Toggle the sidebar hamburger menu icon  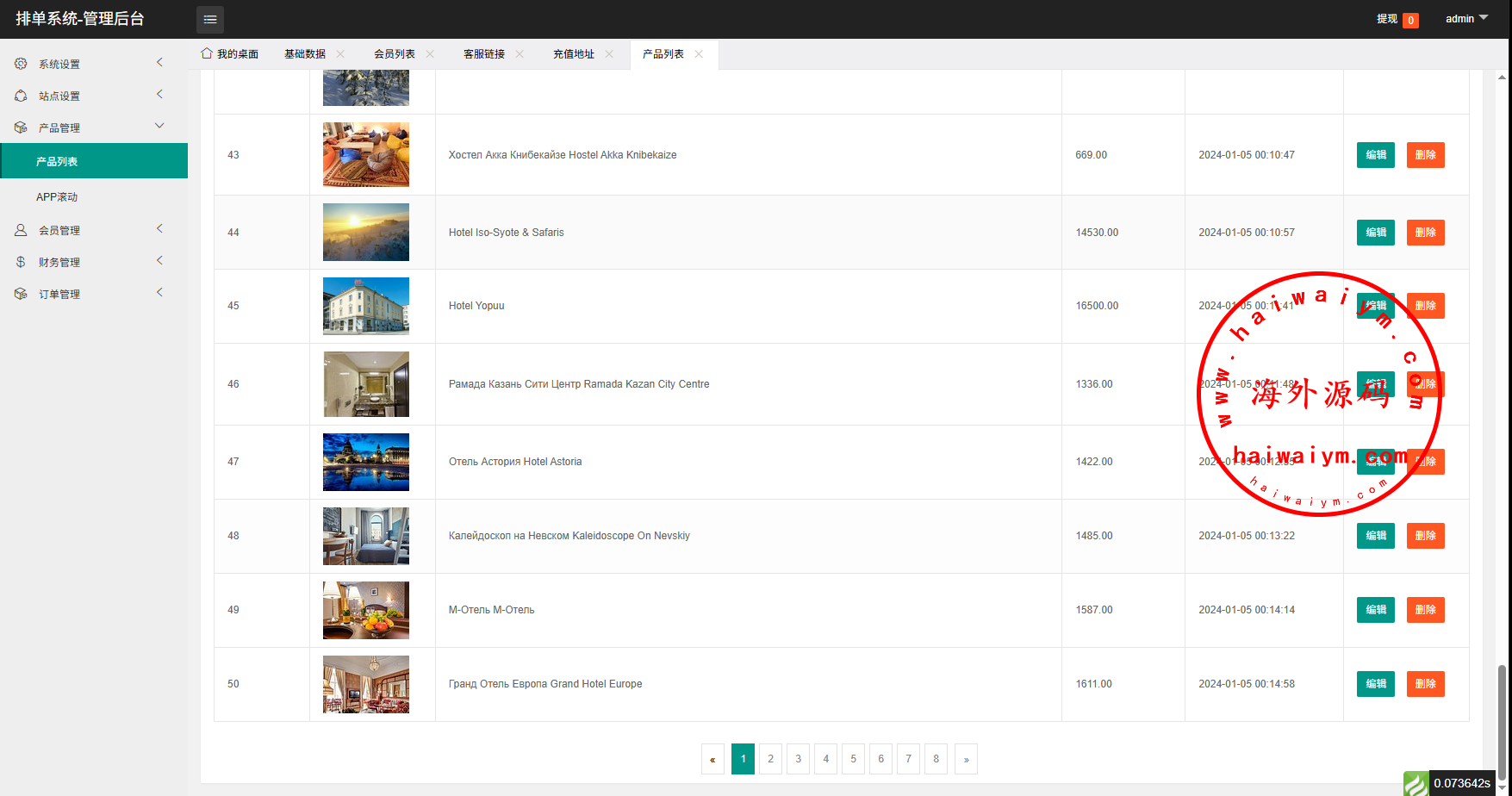(x=209, y=19)
